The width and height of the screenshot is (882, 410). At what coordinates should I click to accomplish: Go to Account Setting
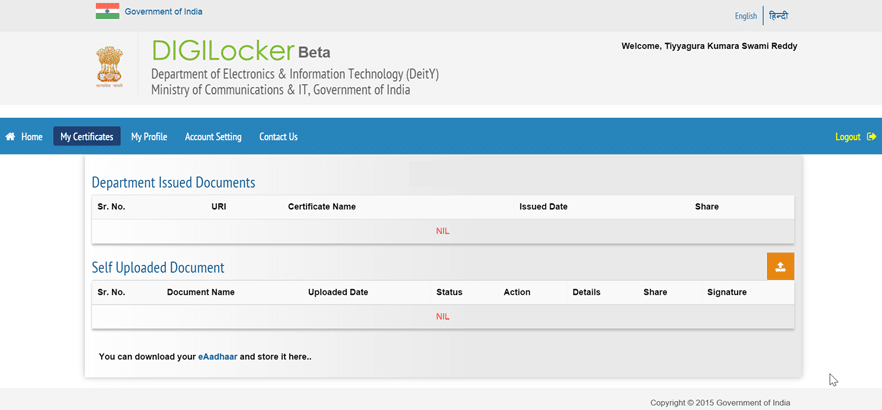coord(213,137)
